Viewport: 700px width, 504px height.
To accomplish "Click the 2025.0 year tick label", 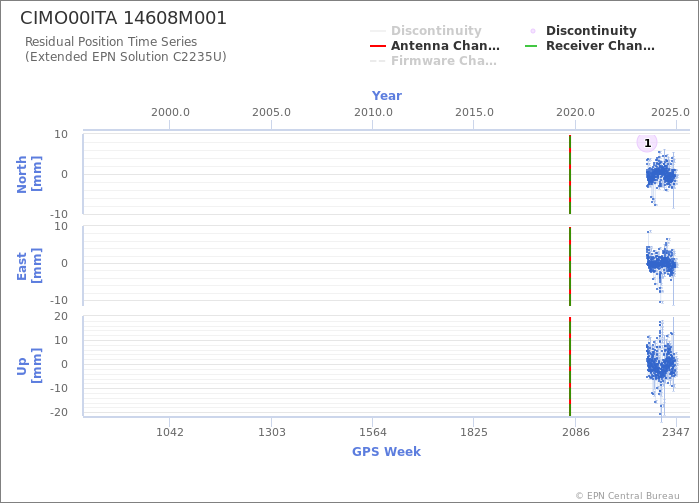I will pyautogui.click(x=670, y=112).
